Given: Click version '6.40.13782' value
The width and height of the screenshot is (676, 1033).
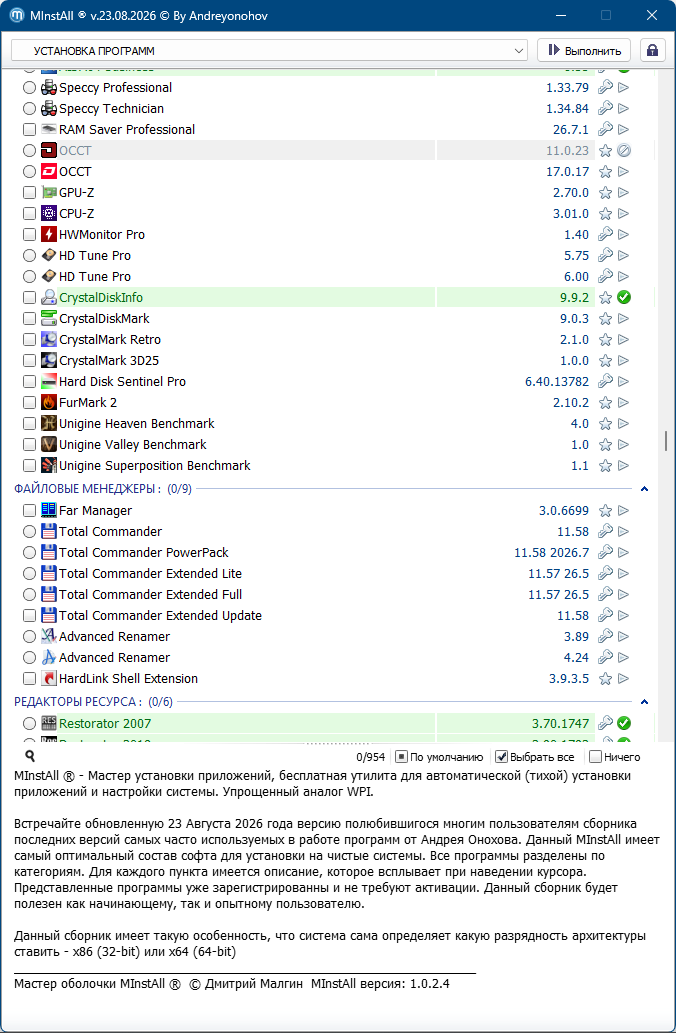Looking at the screenshot, I should [557, 381].
